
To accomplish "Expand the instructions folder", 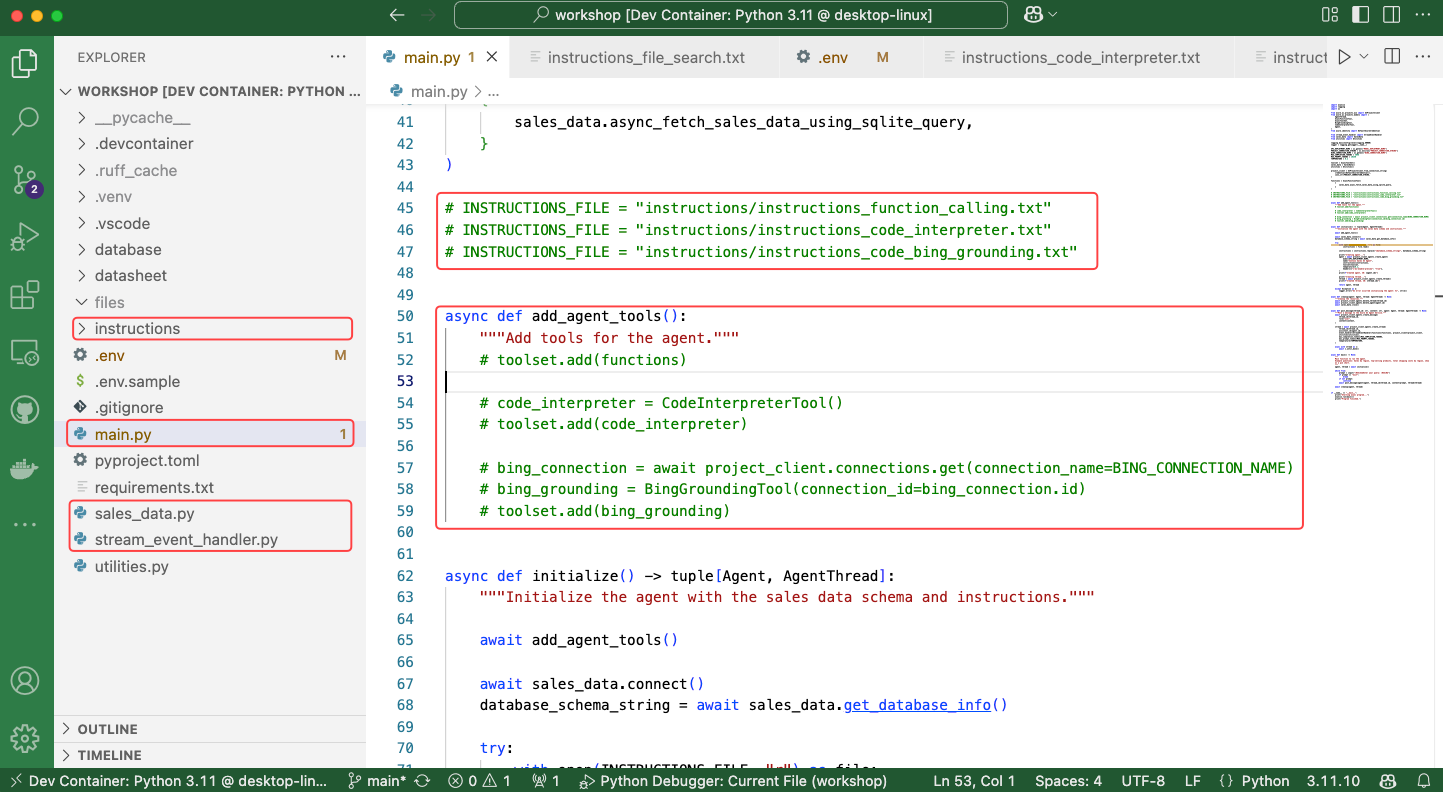I will 137,329.
